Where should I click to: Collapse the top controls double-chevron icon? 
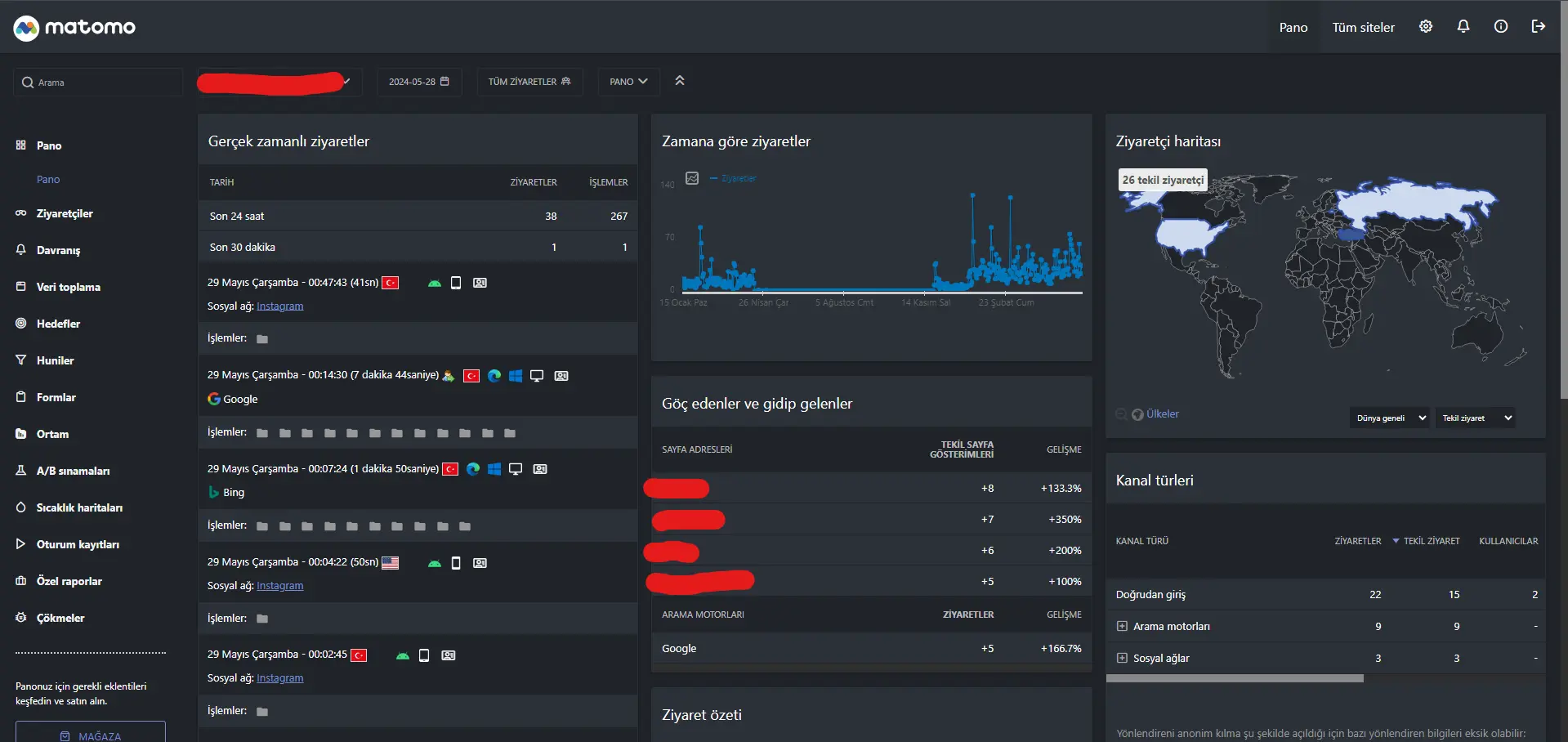coord(679,81)
